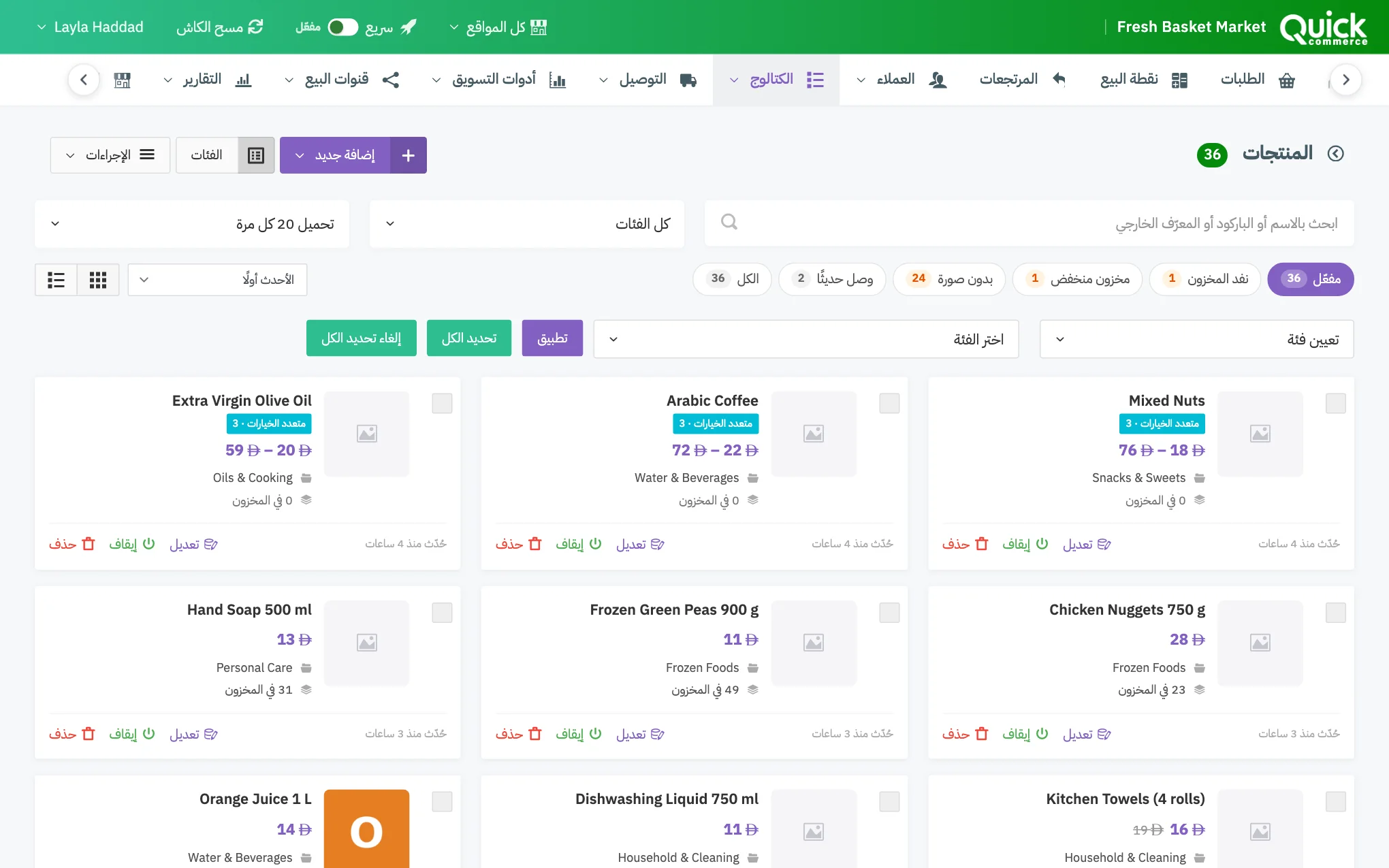
Task: Open the Catalog menu
Action: (776, 80)
